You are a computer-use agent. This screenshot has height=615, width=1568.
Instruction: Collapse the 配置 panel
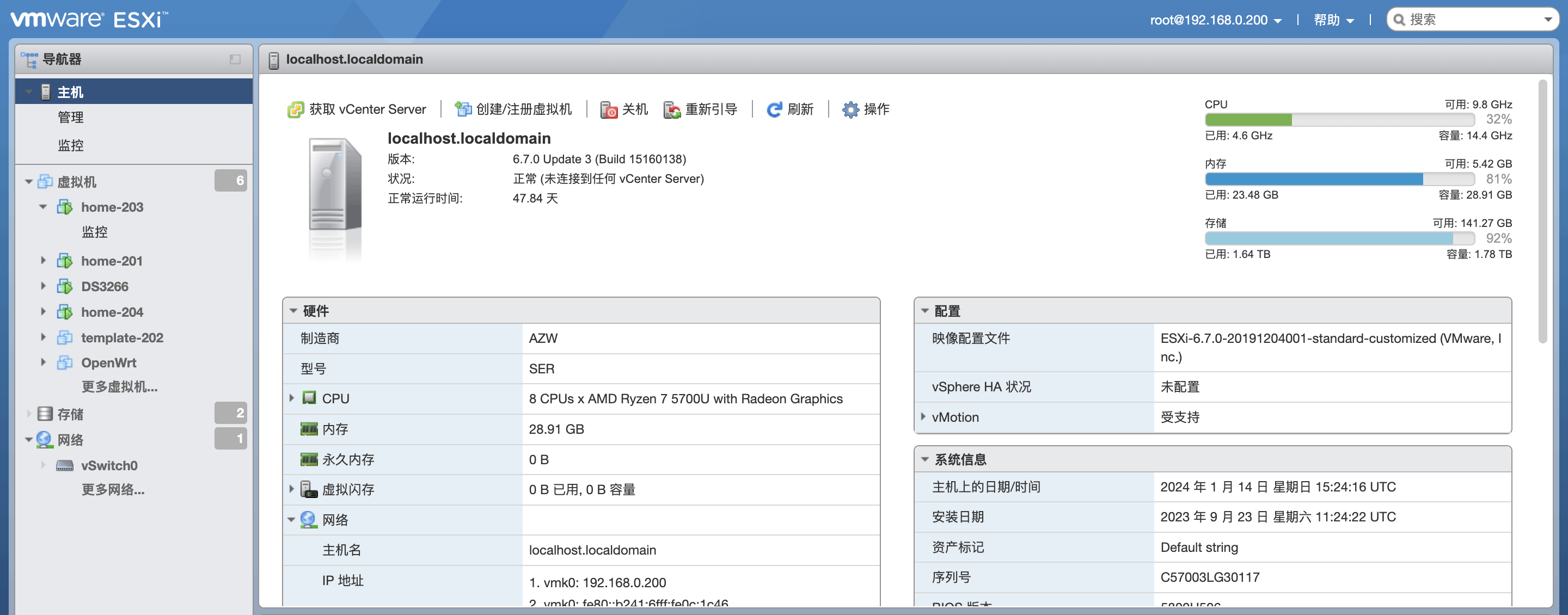click(924, 311)
